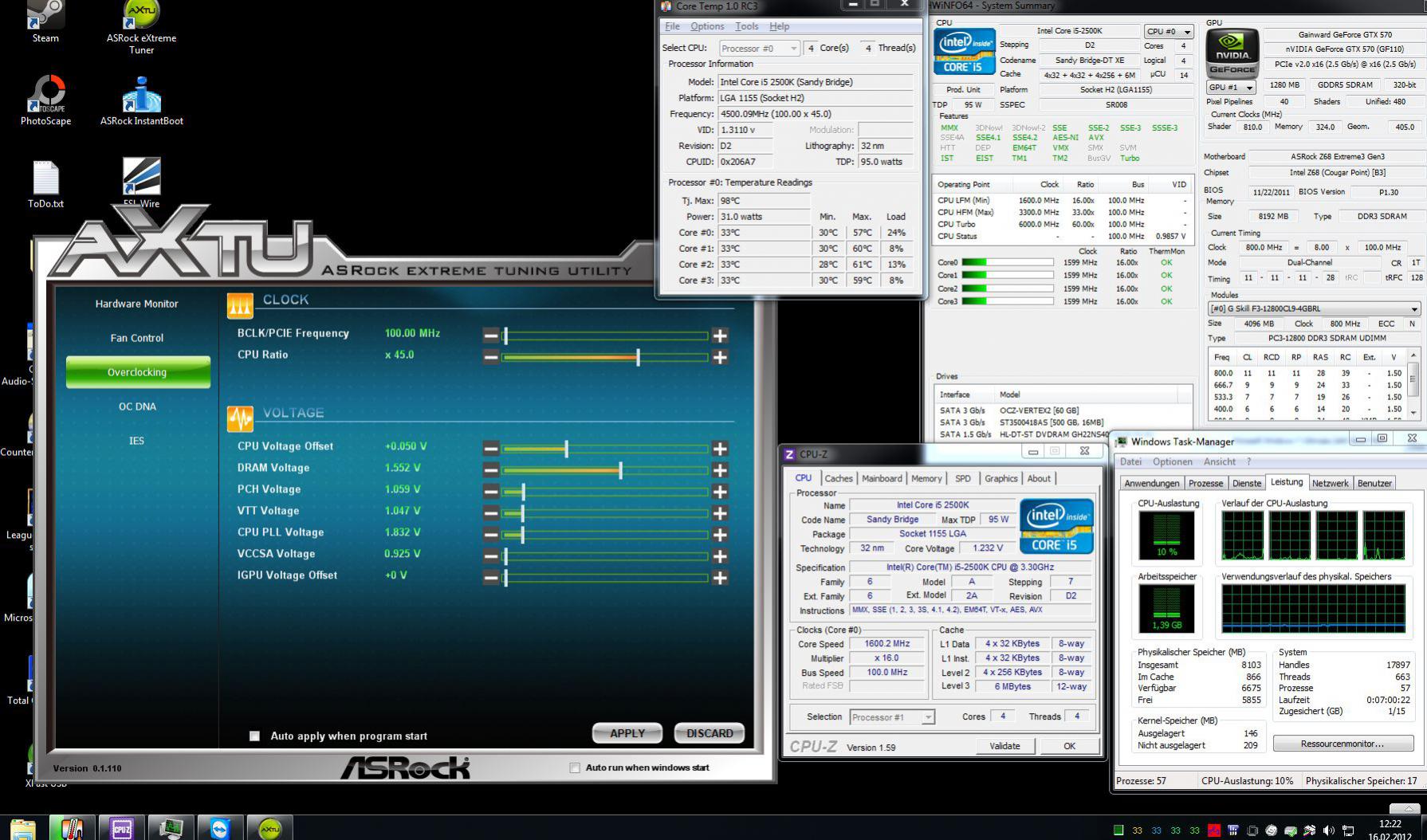Enable Auto run when windows start
This screenshot has height=840, width=1427.
pyautogui.click(x=575, y=767)
